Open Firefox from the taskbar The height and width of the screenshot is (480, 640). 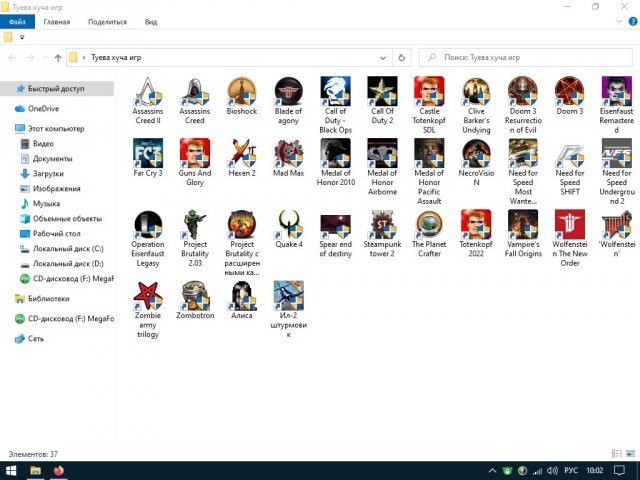tap(59, 471)
